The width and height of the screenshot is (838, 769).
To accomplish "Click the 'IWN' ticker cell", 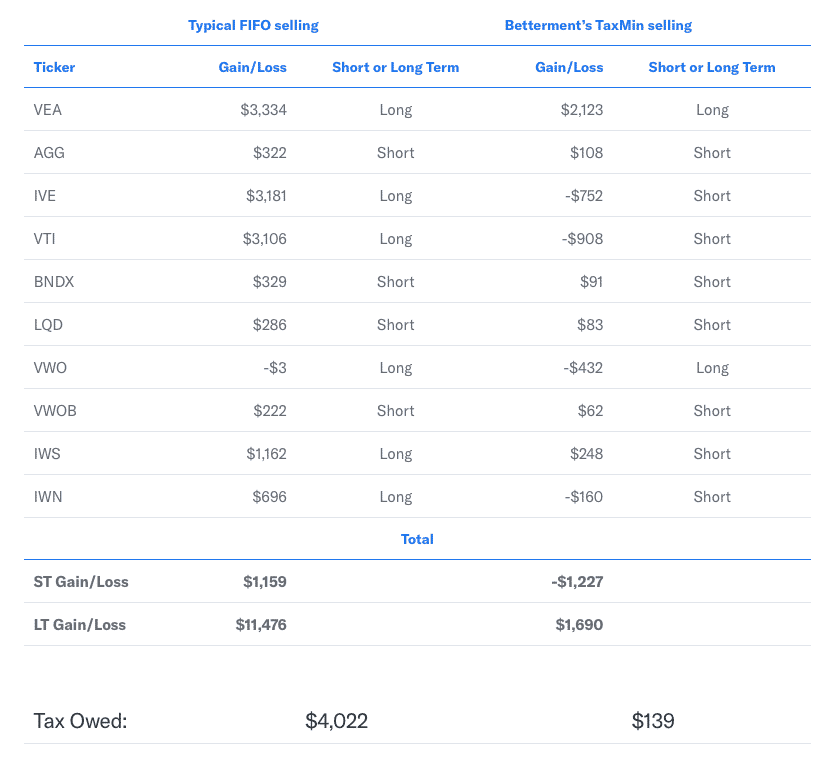I will click(x=48, y=497).
